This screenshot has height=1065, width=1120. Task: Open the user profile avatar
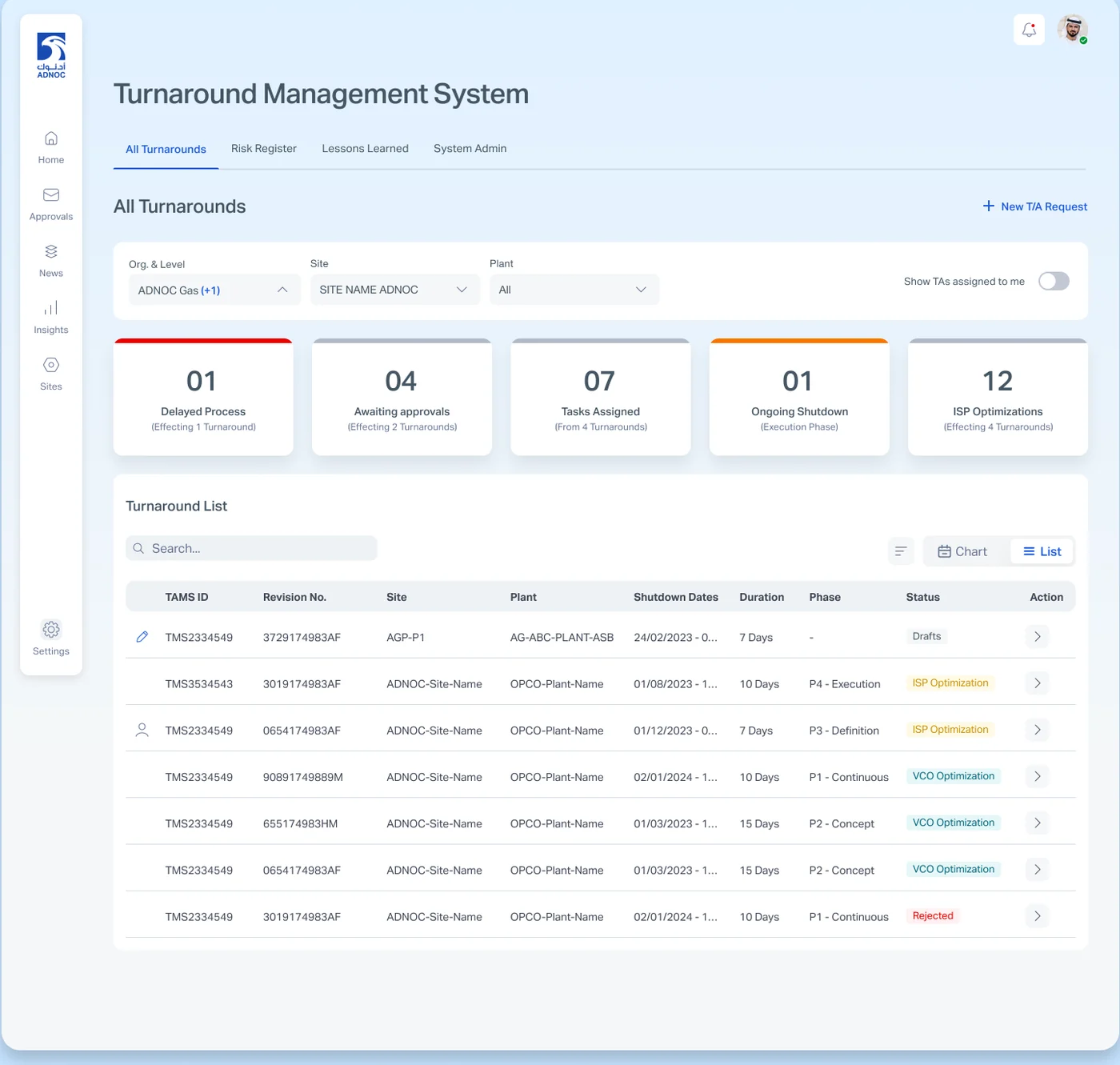click(1072, 29)
